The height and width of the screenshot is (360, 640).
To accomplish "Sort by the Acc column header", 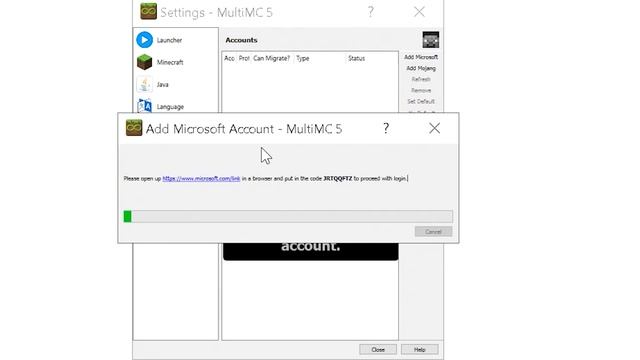I will pyautogui.click(x=229, y=58).
